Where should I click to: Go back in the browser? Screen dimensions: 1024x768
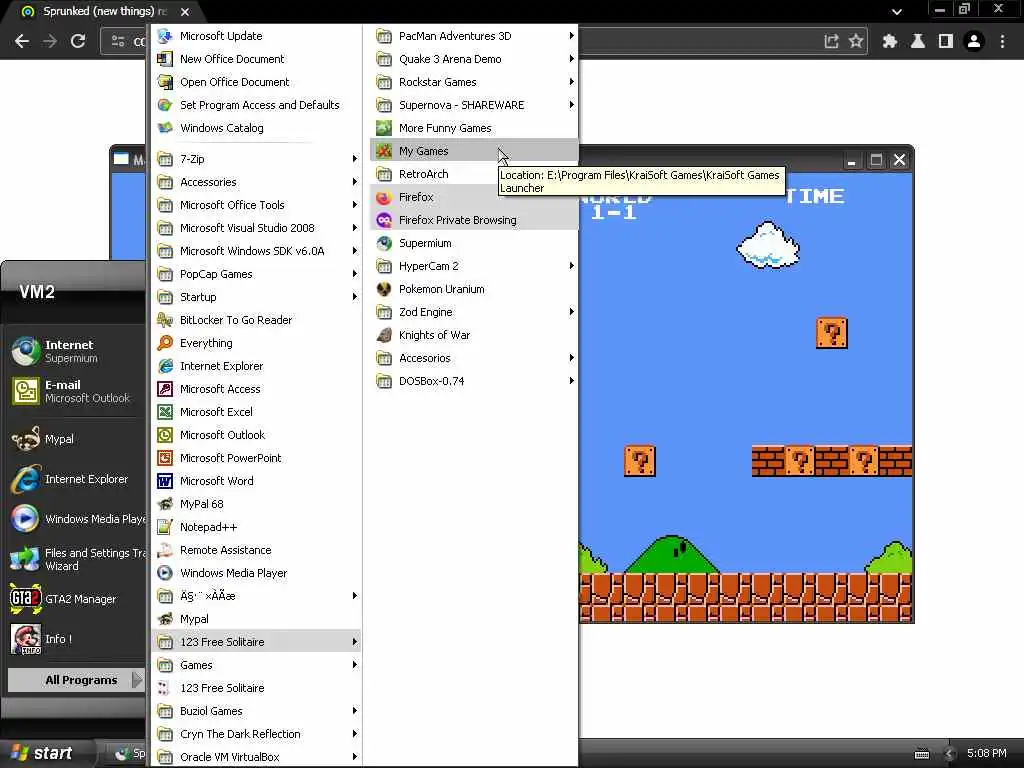point(22,41)
